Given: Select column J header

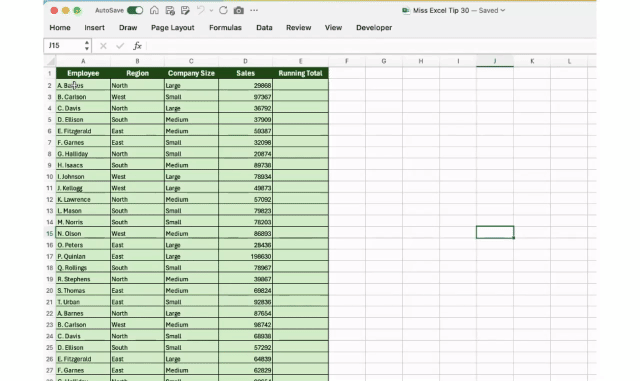Looking at the screenshot, I should 495,61.
